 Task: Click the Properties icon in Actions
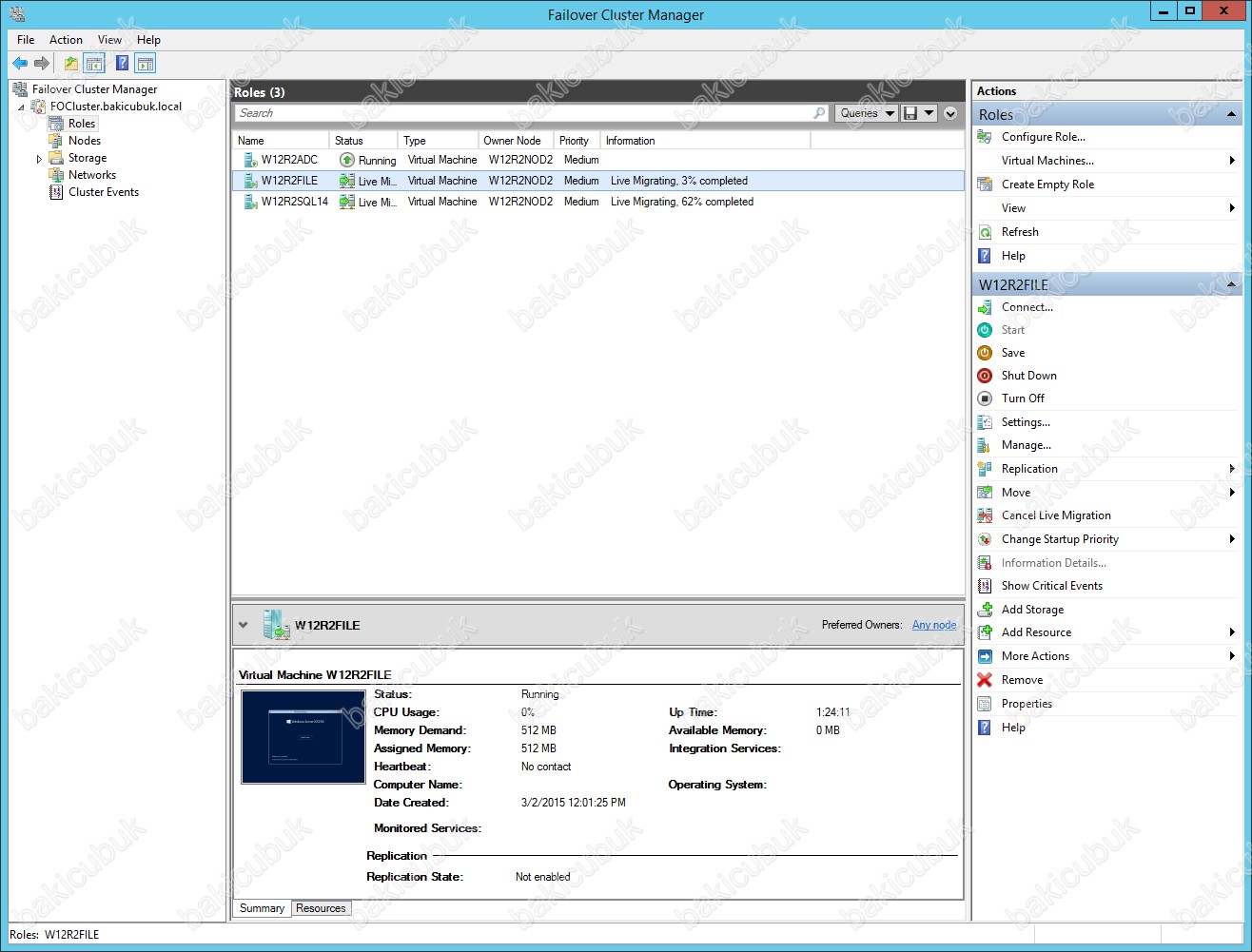[x=985, y=704]
